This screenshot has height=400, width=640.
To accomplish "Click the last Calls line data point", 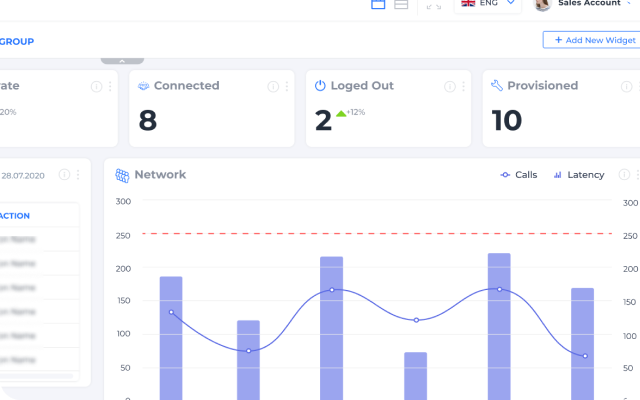I will click(x=585, y=356).
